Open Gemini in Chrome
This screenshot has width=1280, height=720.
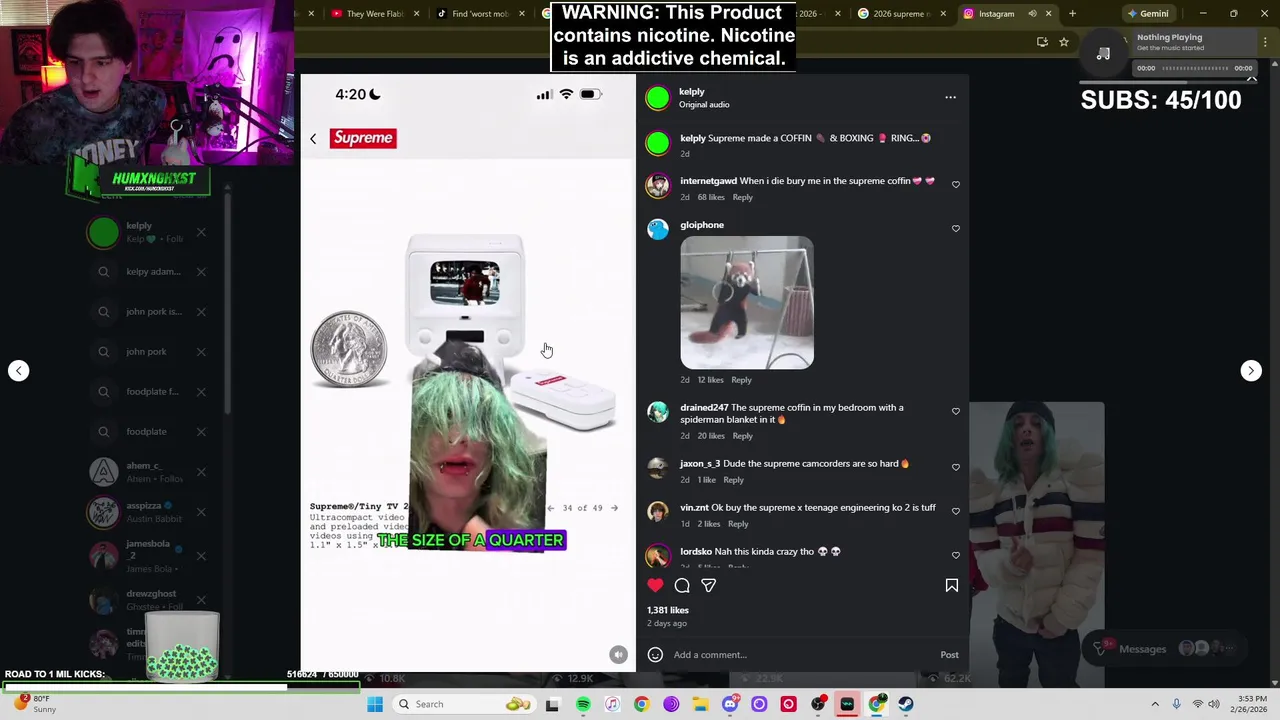point(1147,14)
